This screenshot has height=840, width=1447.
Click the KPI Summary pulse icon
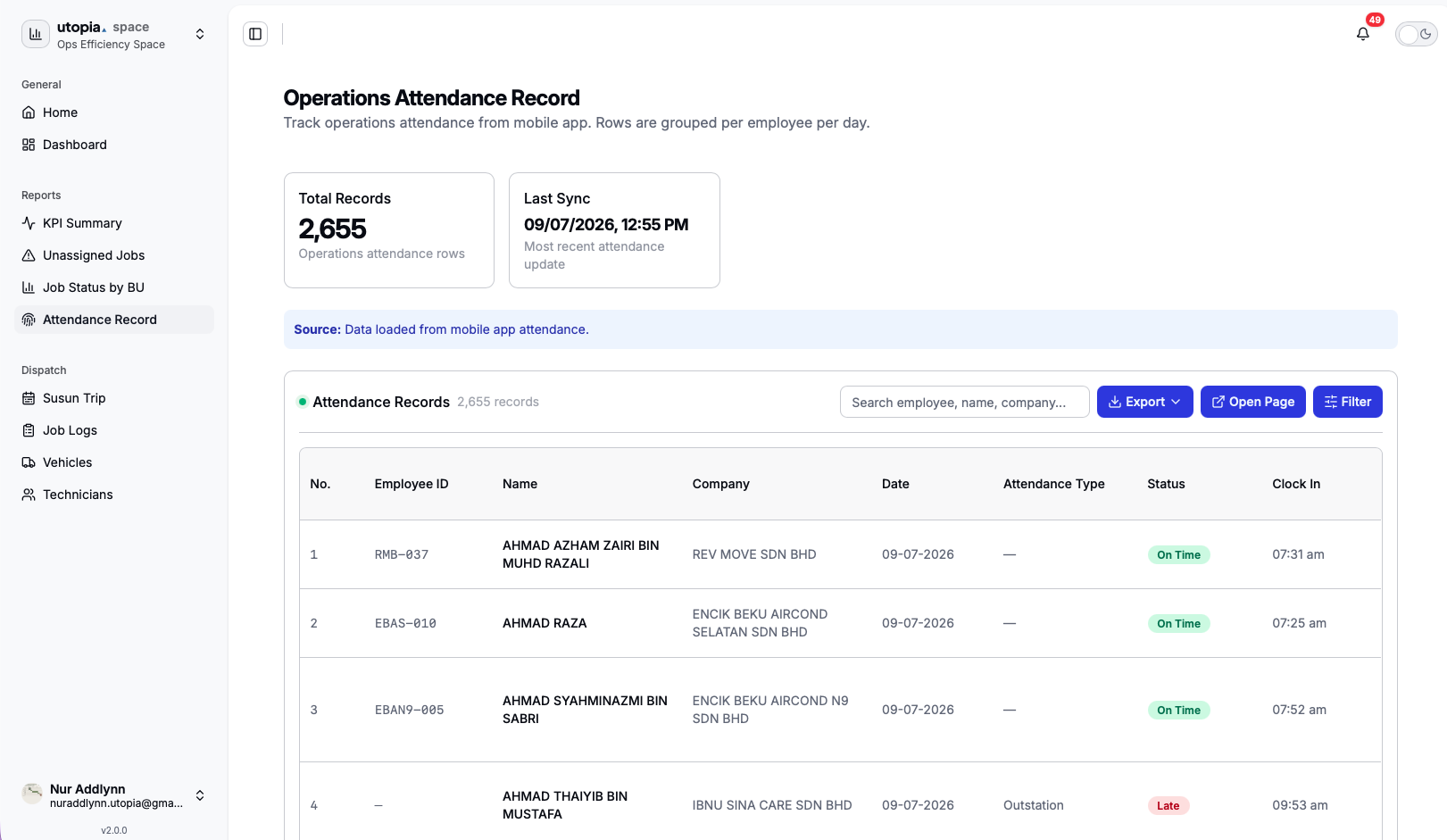pos(29,223)
